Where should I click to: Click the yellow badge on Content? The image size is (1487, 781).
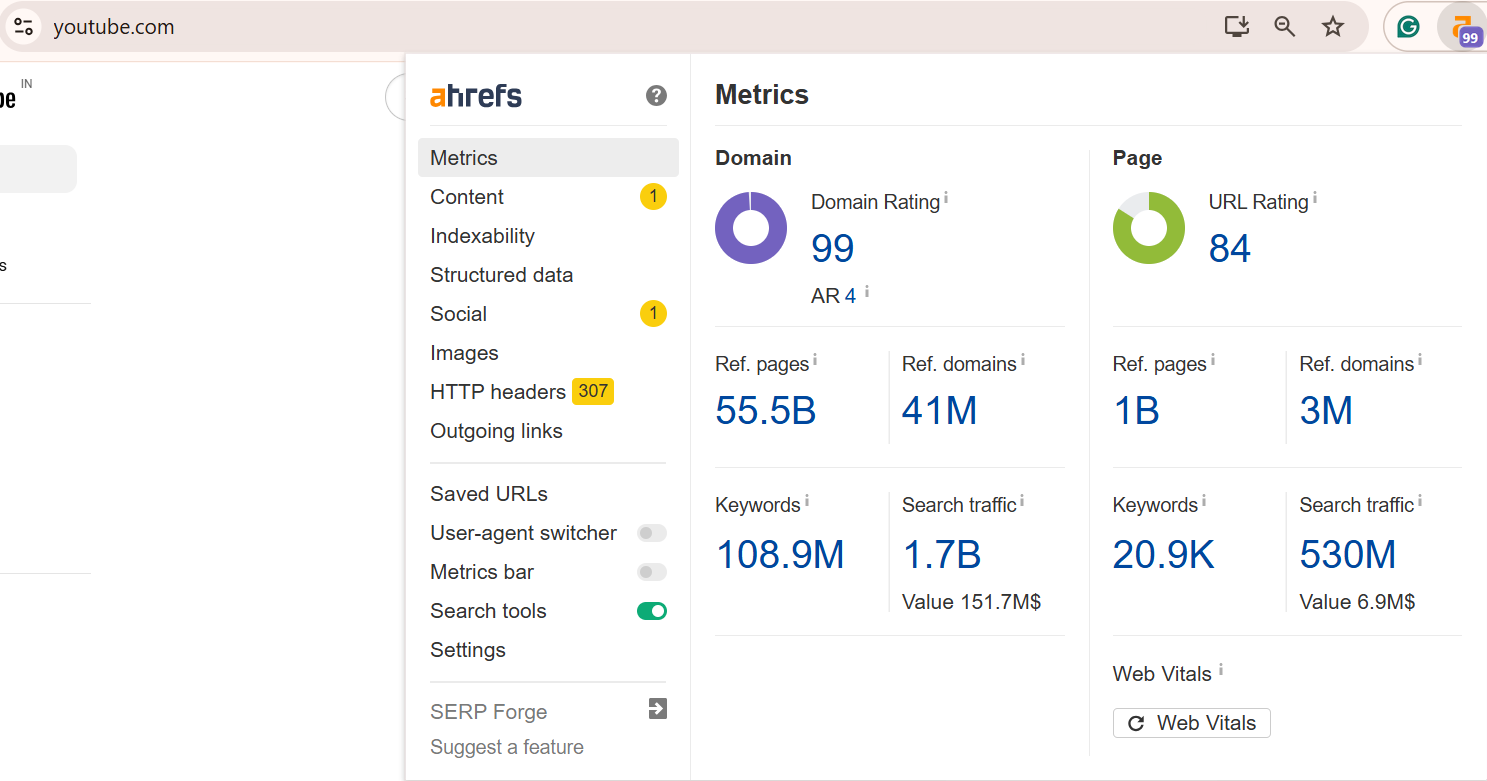pos(653,197)
